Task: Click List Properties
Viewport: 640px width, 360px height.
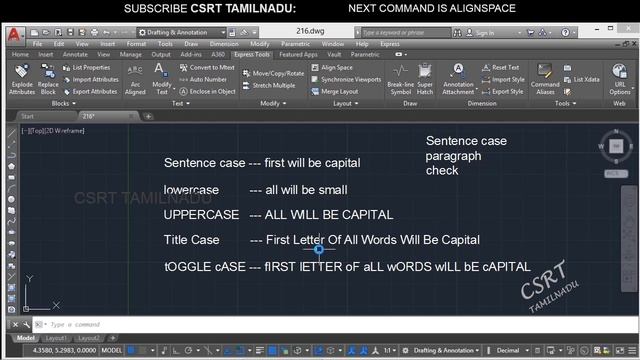Action: 87,67
